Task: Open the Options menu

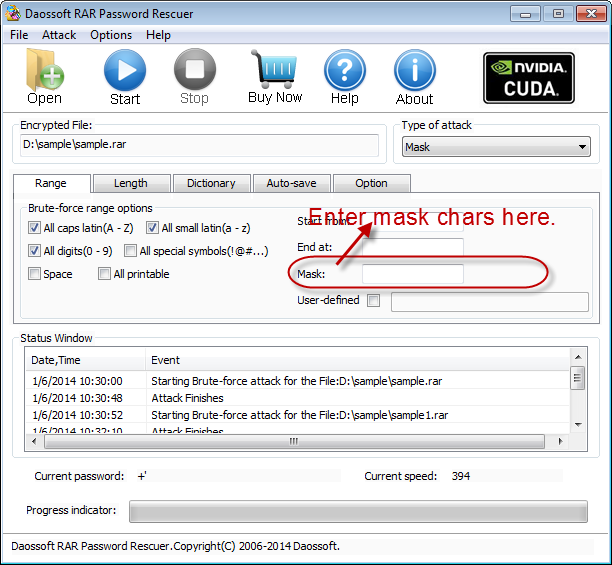Action: [111, 35]
